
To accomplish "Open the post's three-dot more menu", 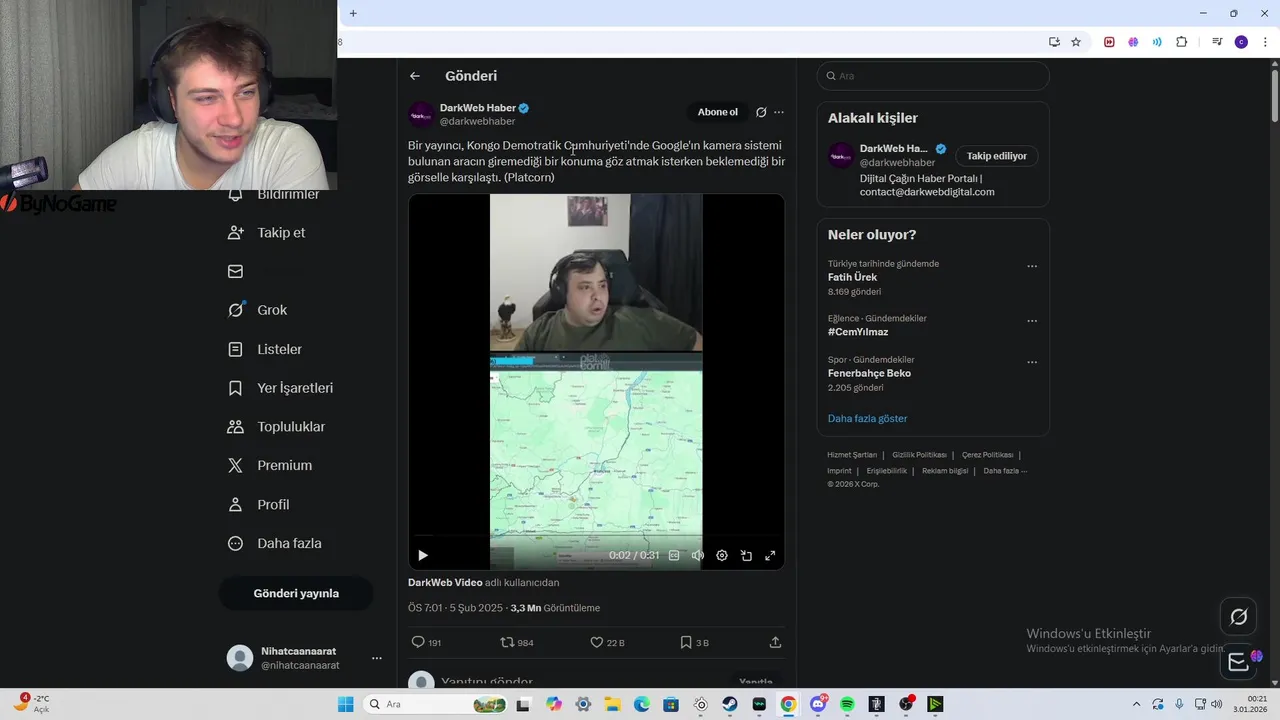I will tap(779, 112).
